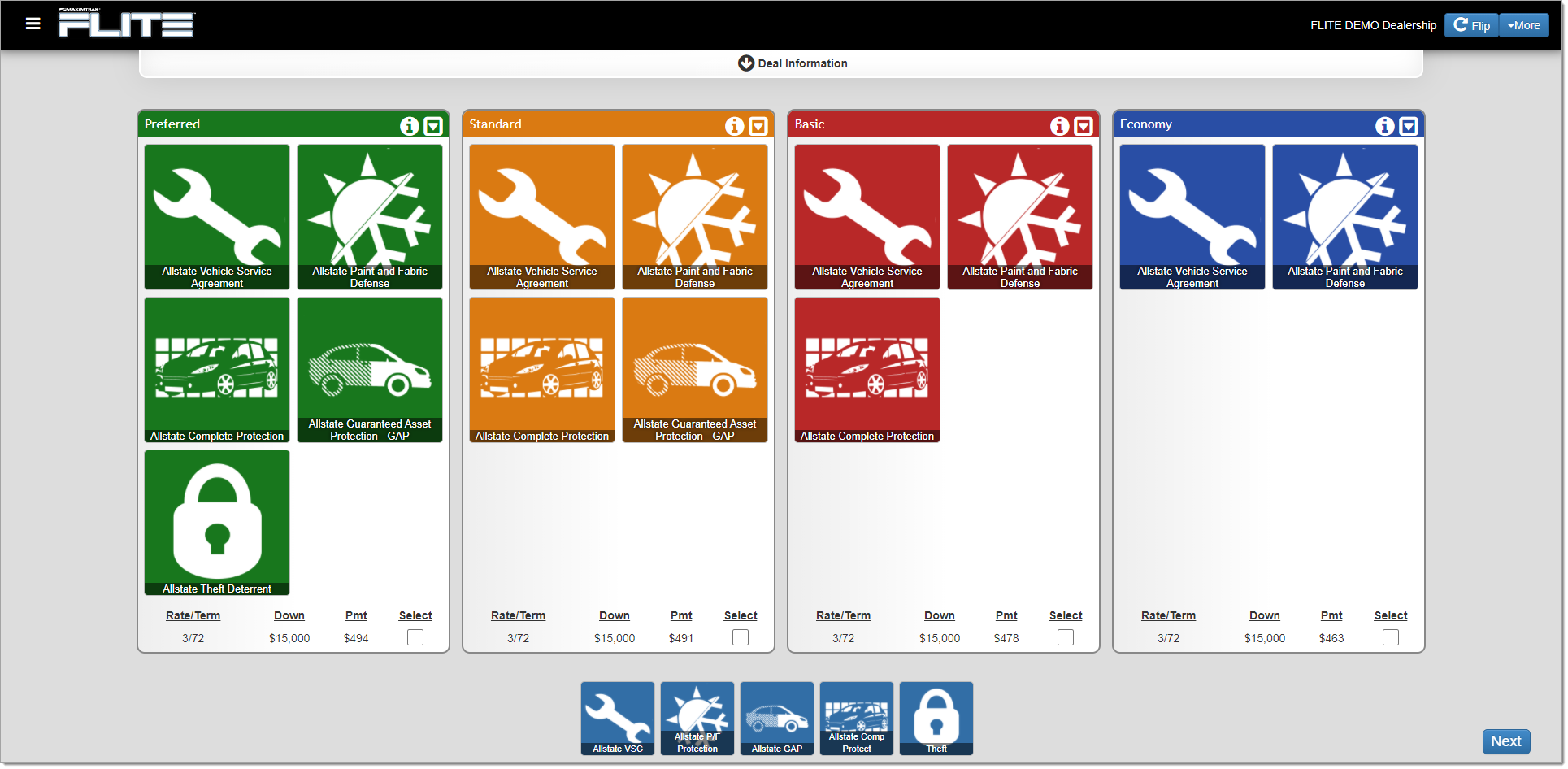This screenshot has width=1568, height=769.
Task: Open Economy package info icon
Action: click(1385, 126)
